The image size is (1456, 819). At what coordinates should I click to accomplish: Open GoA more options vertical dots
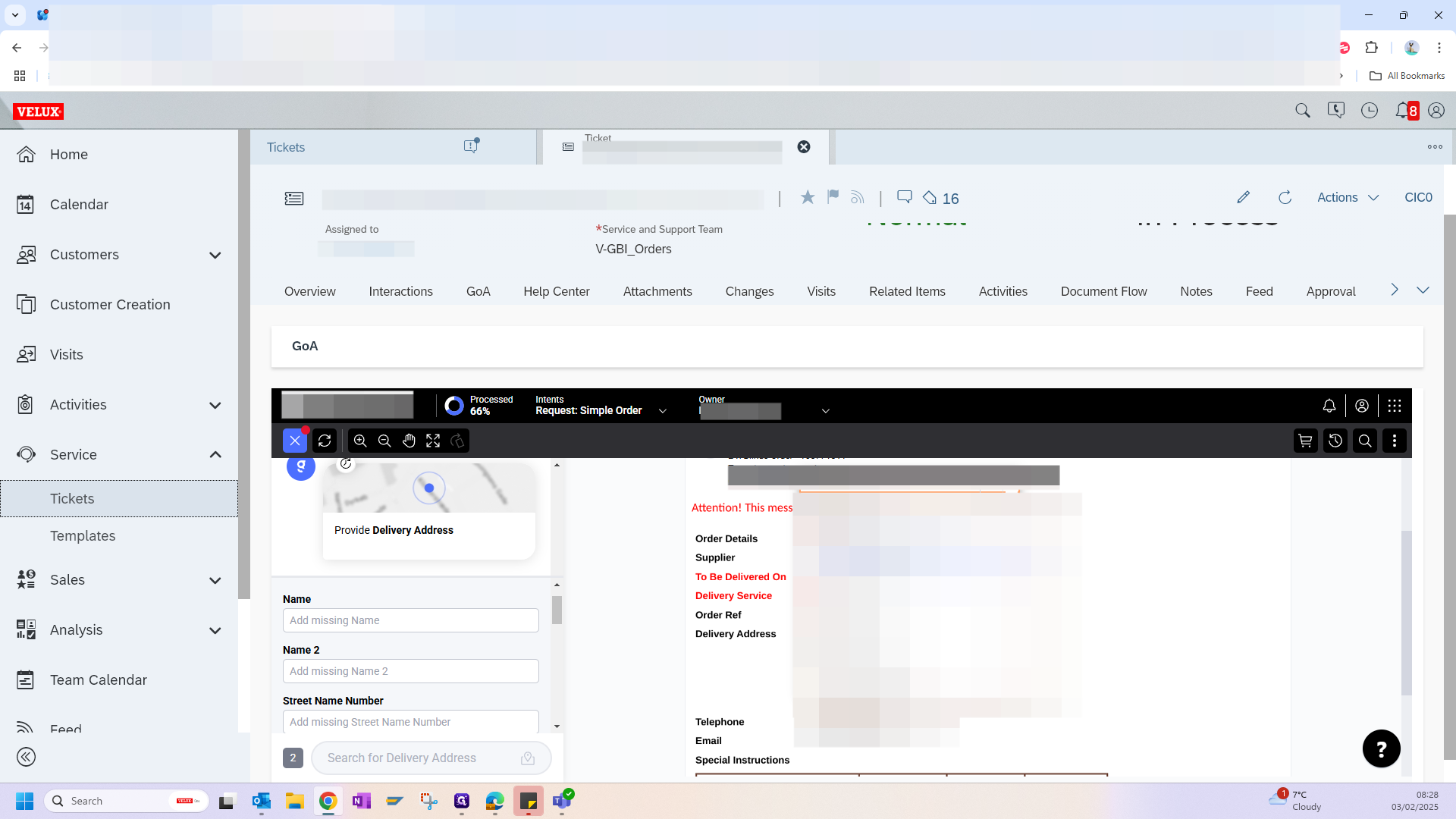[1395, 441]
